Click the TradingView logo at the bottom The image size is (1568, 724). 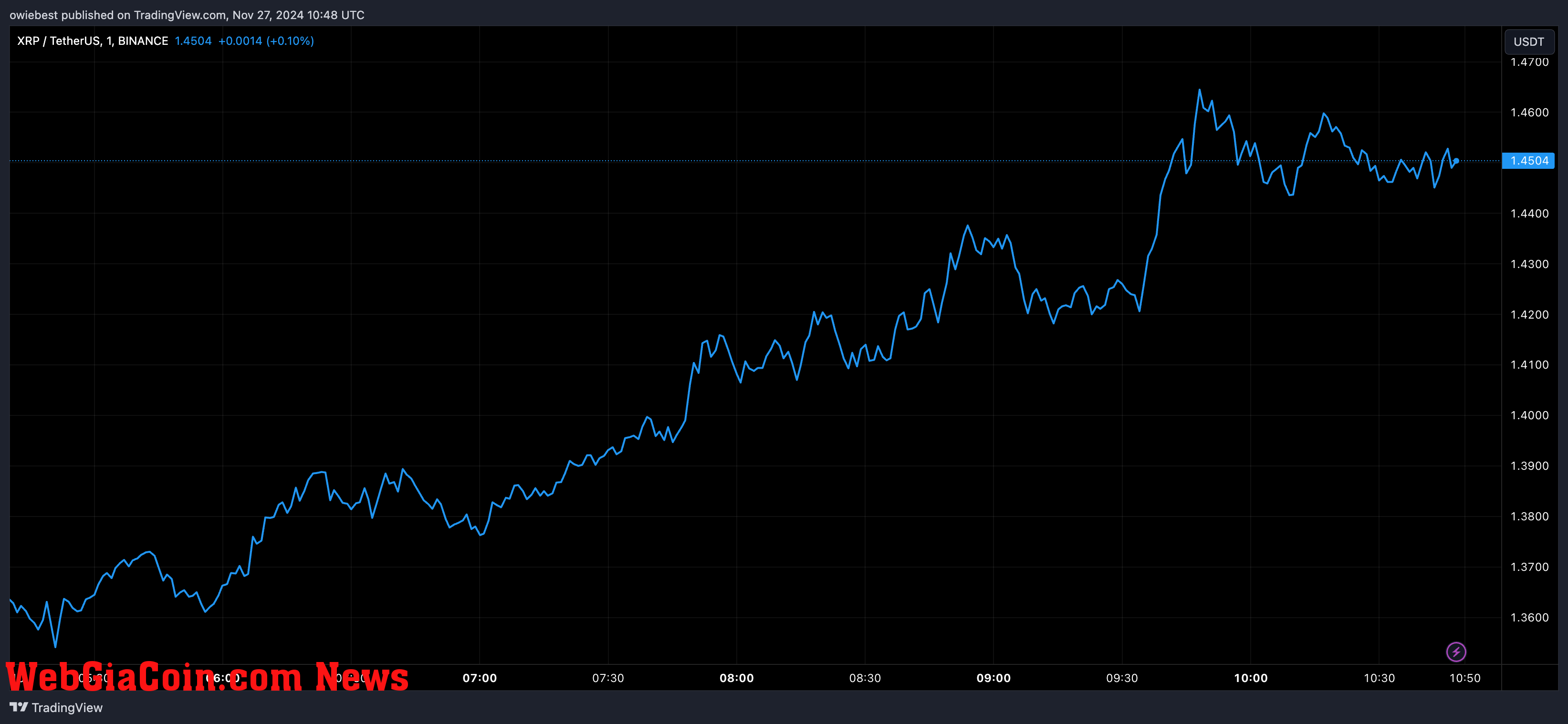[x=56, y=707]
